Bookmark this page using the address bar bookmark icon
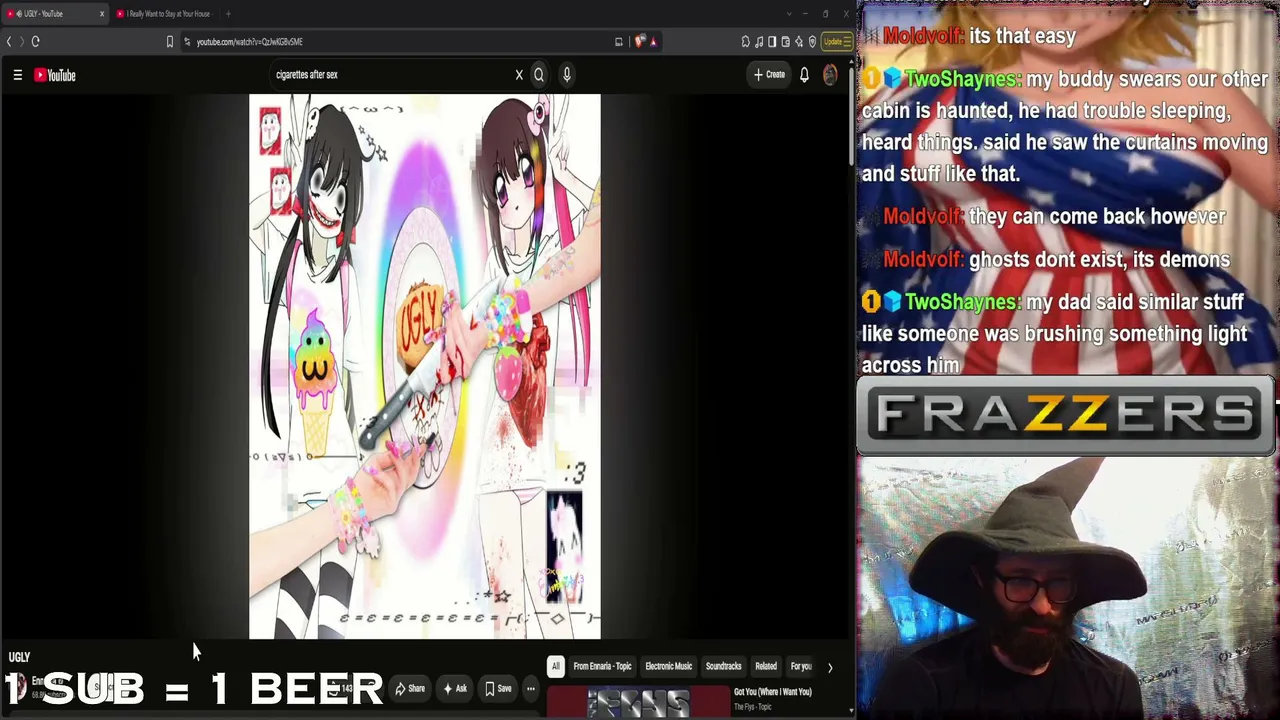This screenshot has height=720, width=1280. [170, 42]
